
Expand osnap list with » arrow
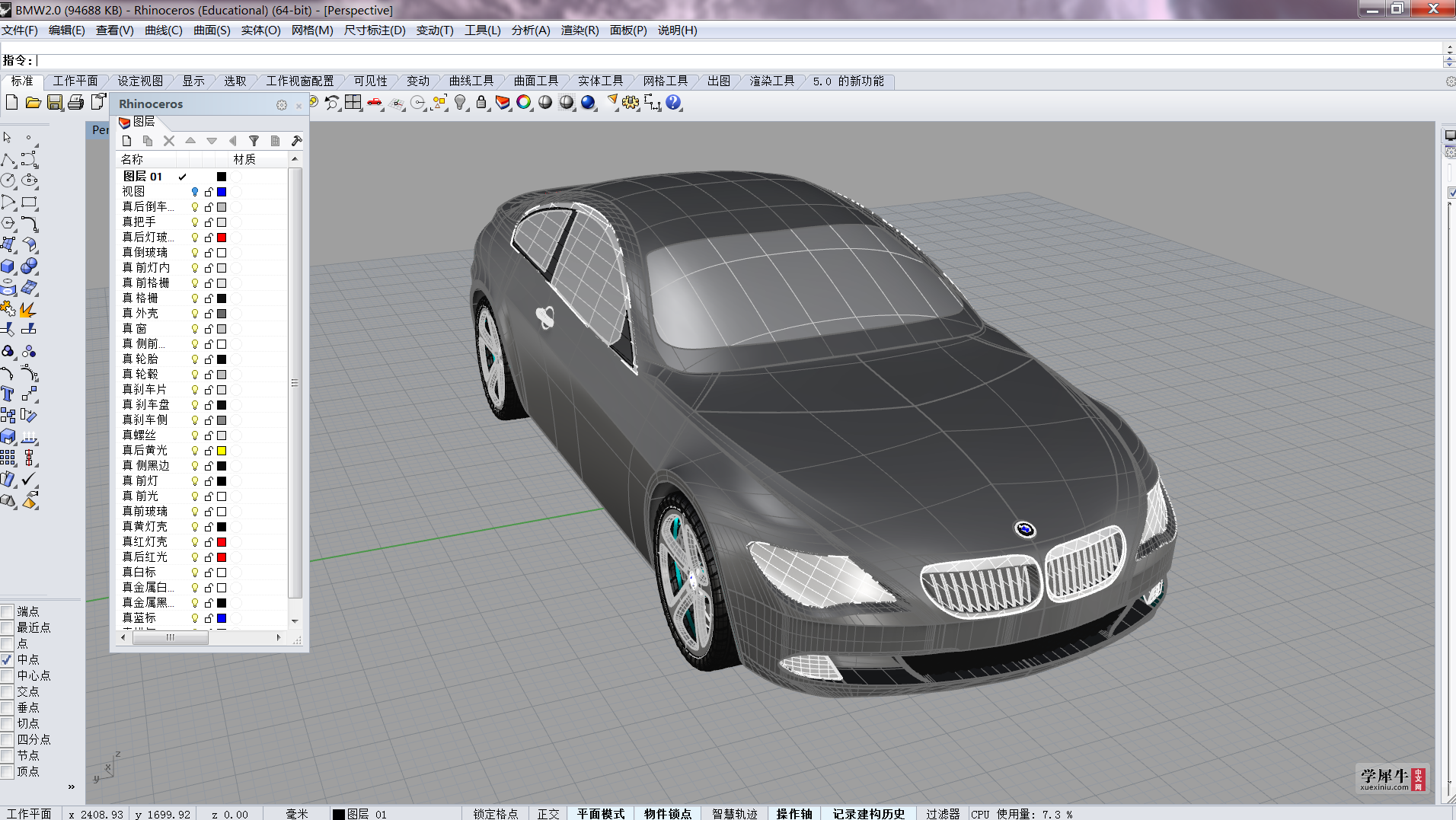[x=72, y=786]
